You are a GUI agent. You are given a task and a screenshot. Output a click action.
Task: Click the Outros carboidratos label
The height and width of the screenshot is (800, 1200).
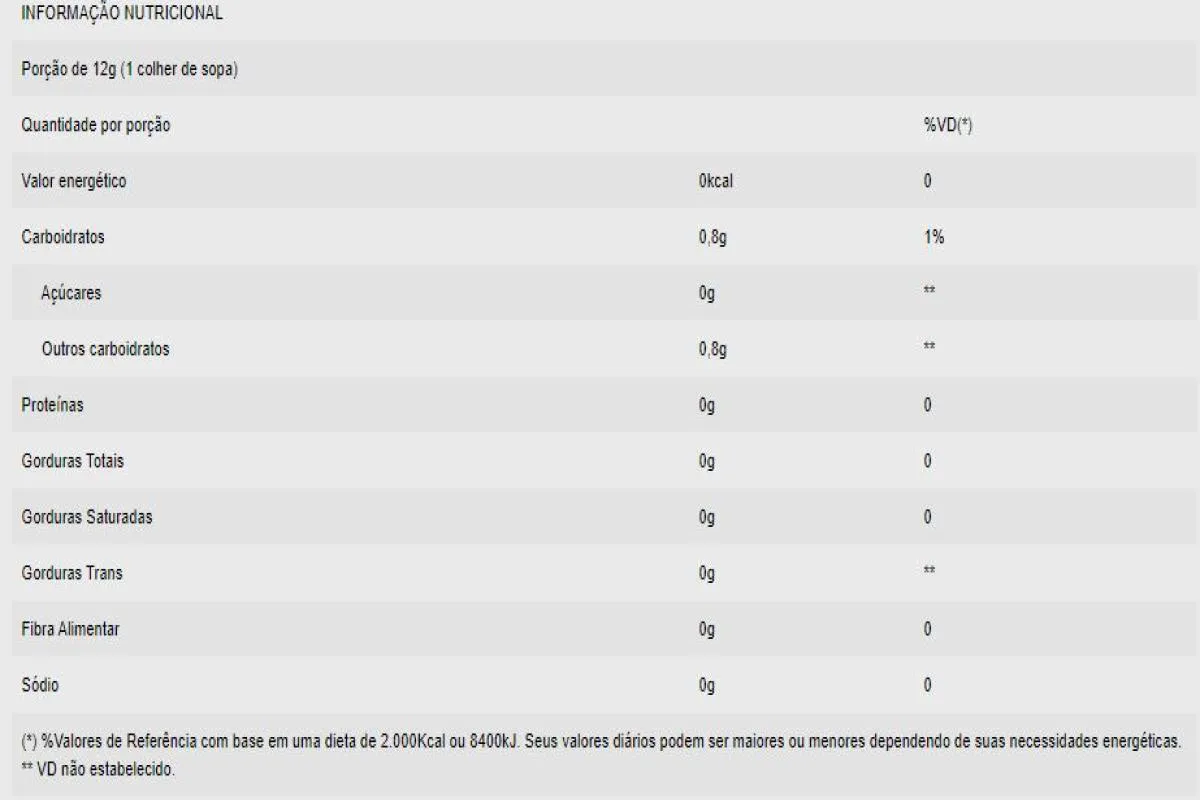[x=105, y=349]
